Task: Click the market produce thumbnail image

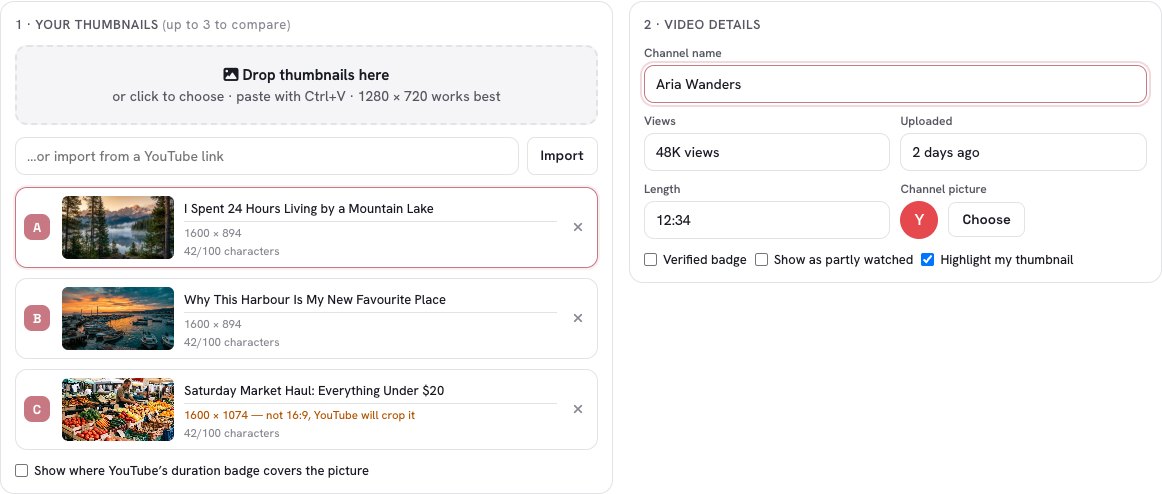Action: (118, 410)
